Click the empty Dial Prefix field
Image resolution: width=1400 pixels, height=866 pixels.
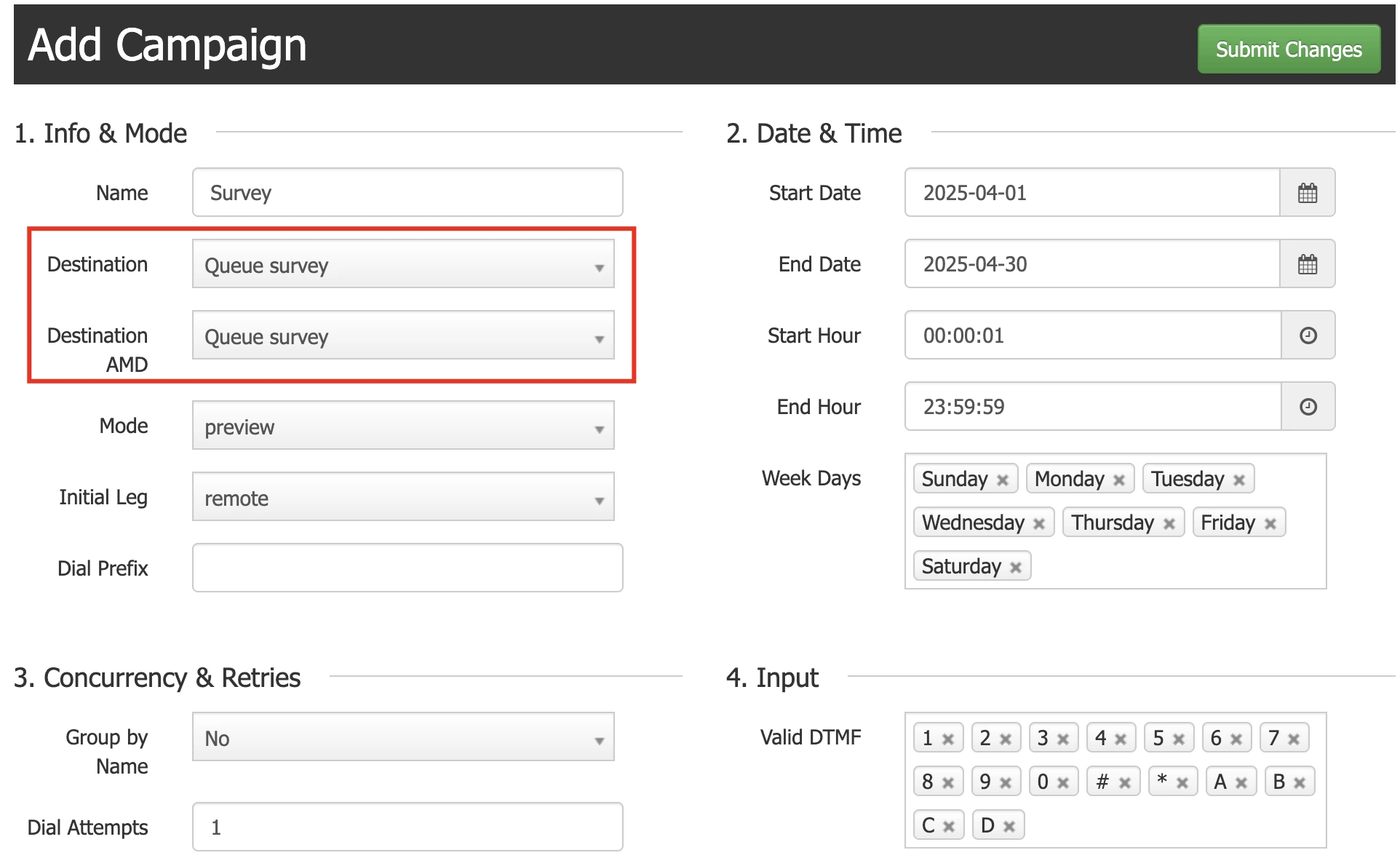(407, 568)
